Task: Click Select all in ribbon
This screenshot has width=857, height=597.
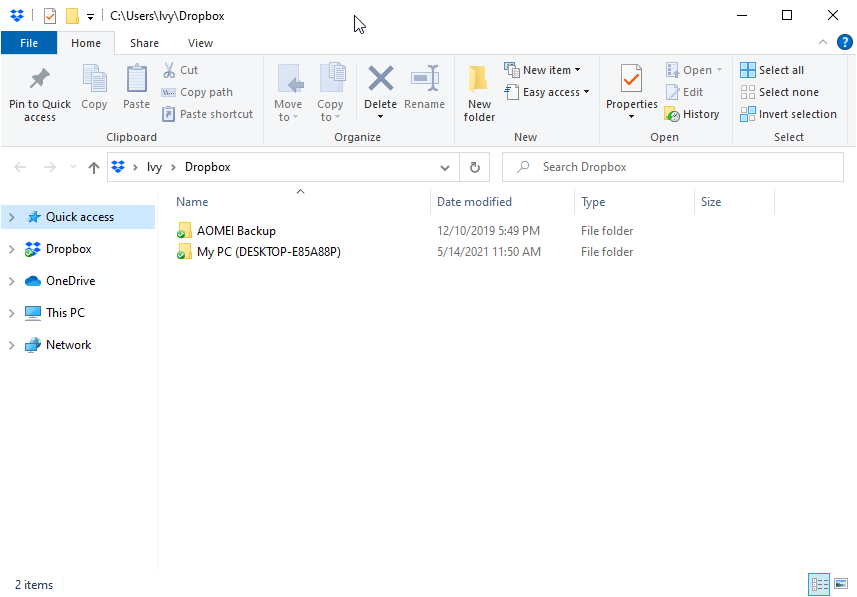Action: point(772,70)
